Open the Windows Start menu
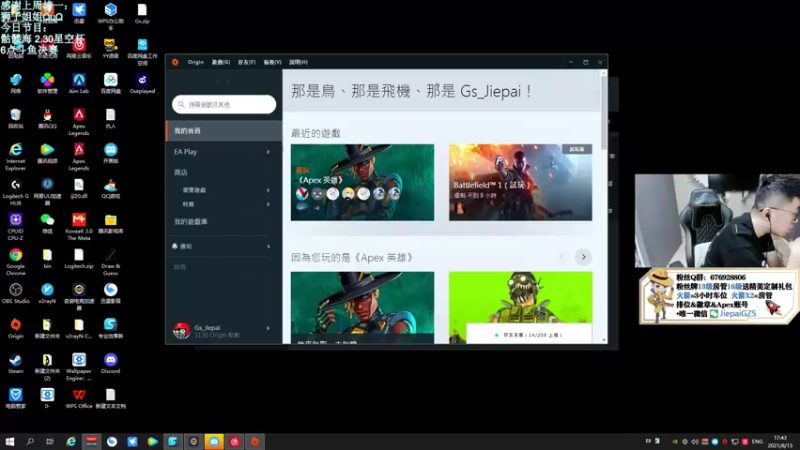 [x=10, y=441]
